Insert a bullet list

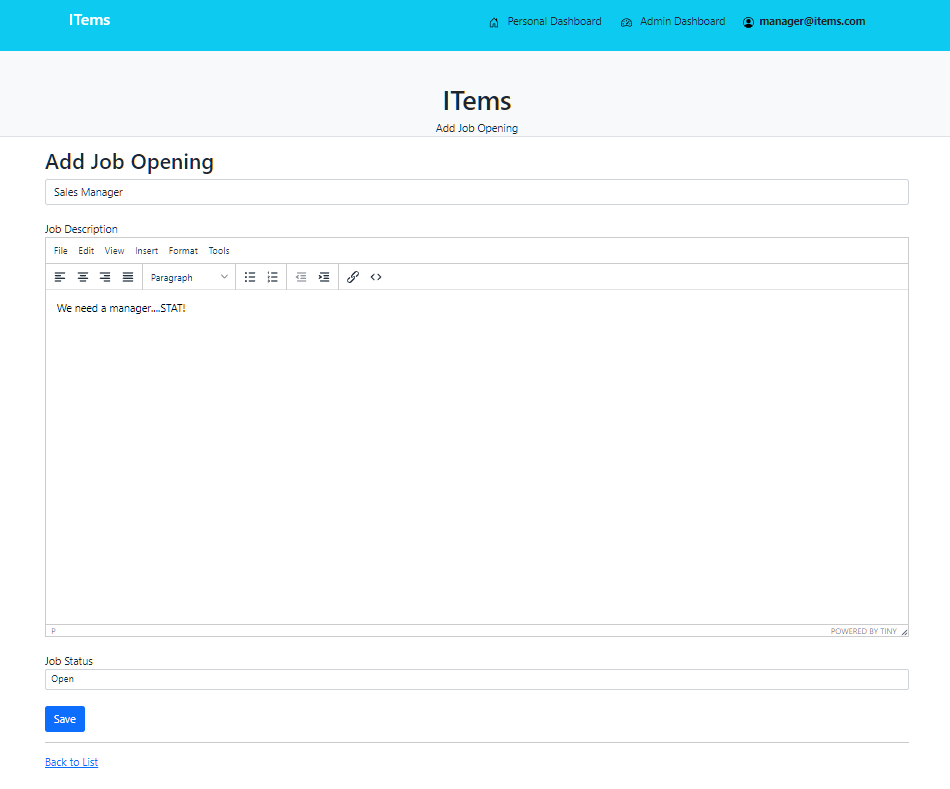pos(250,277)
